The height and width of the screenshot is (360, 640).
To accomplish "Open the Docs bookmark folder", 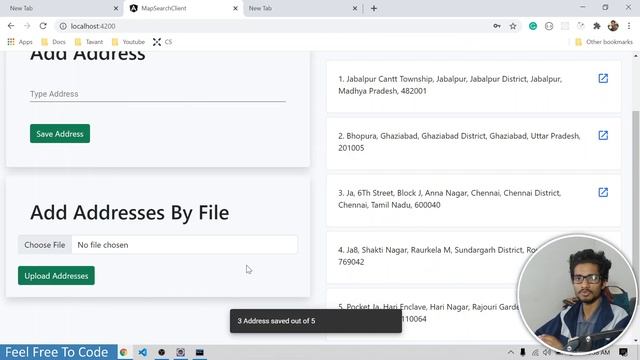I will point(53,42).
